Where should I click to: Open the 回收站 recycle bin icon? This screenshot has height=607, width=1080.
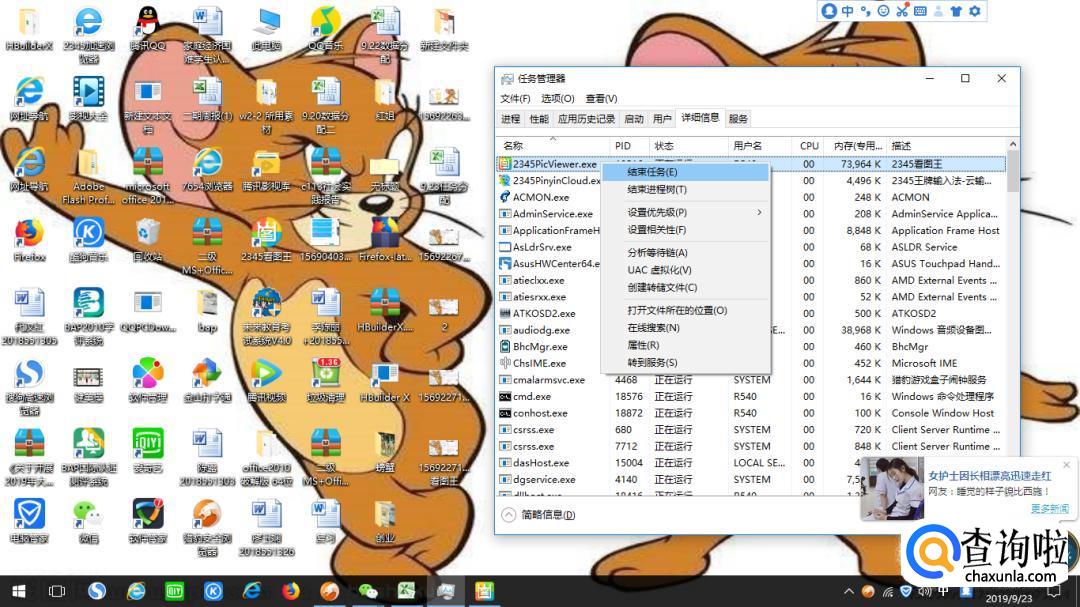click(147, 240)
